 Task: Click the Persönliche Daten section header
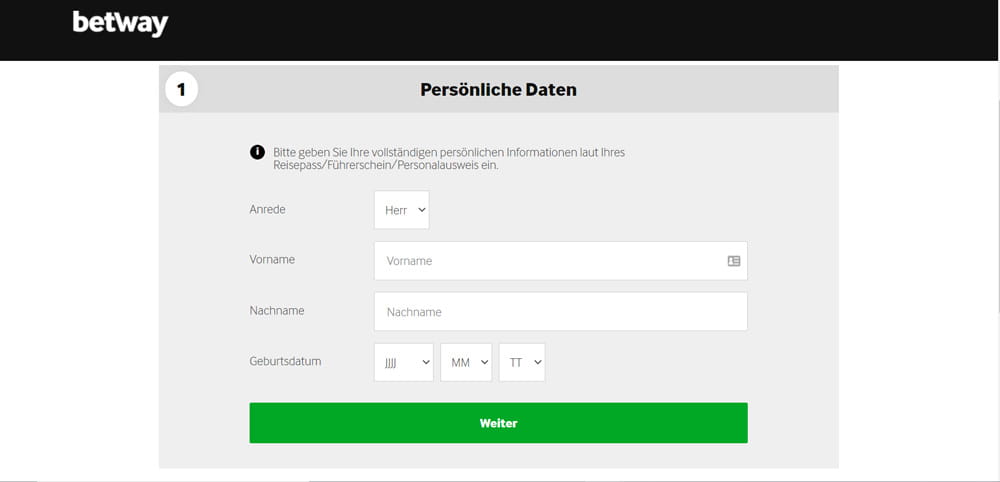498,90
